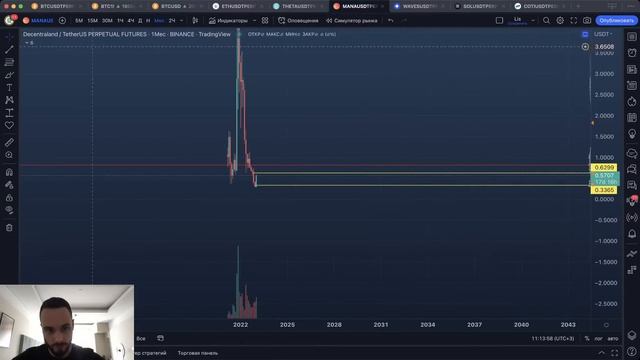The height and width of the screenshot is (360, 640).
Task: Toggle lock all drawings icon
Action: coord(9,198)
